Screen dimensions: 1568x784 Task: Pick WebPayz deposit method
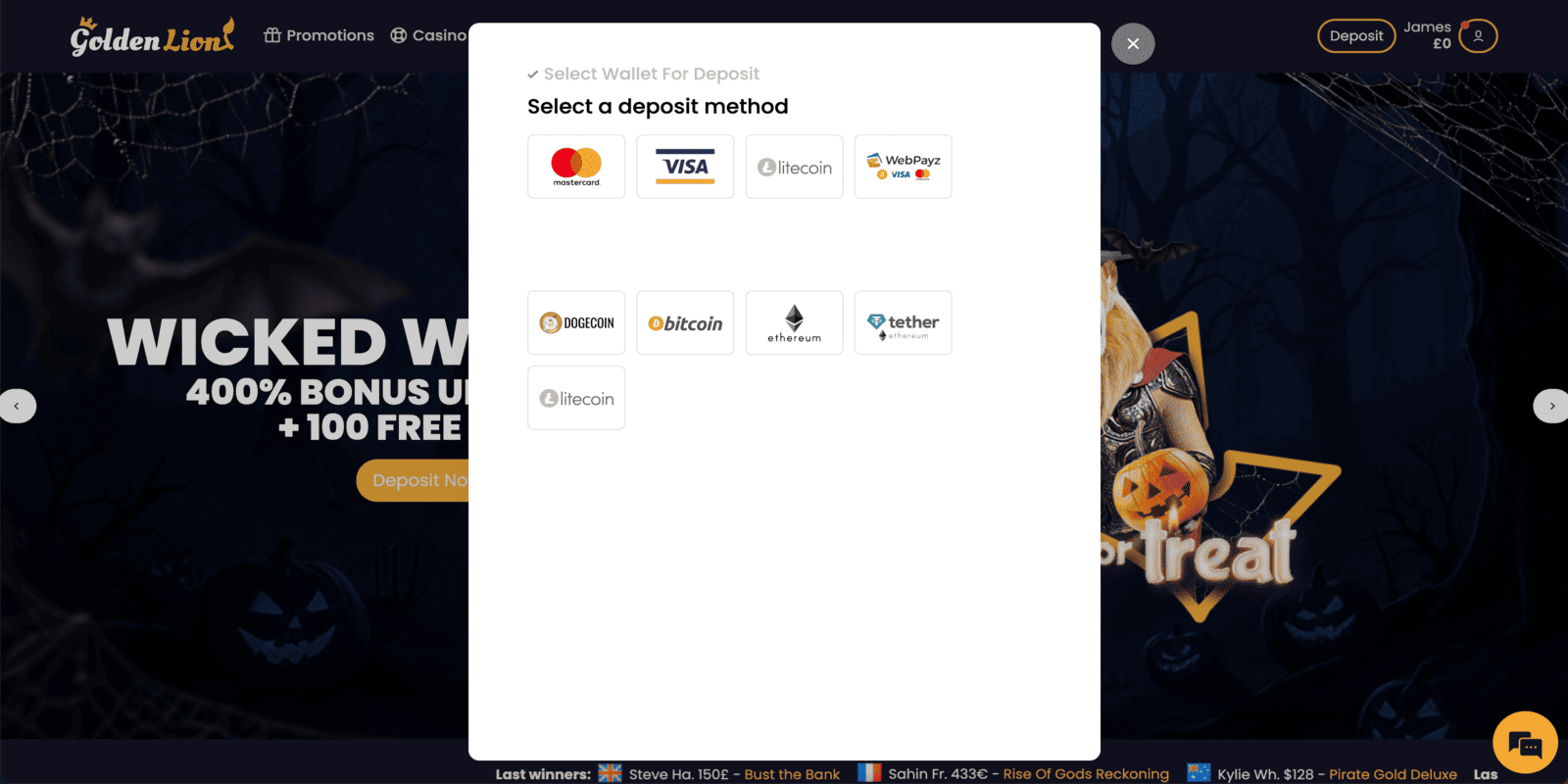903,167
